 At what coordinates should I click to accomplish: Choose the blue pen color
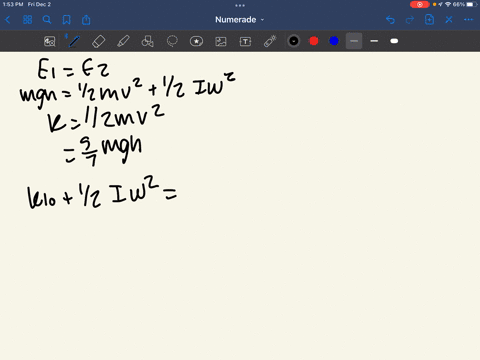(x=334, y=41)
